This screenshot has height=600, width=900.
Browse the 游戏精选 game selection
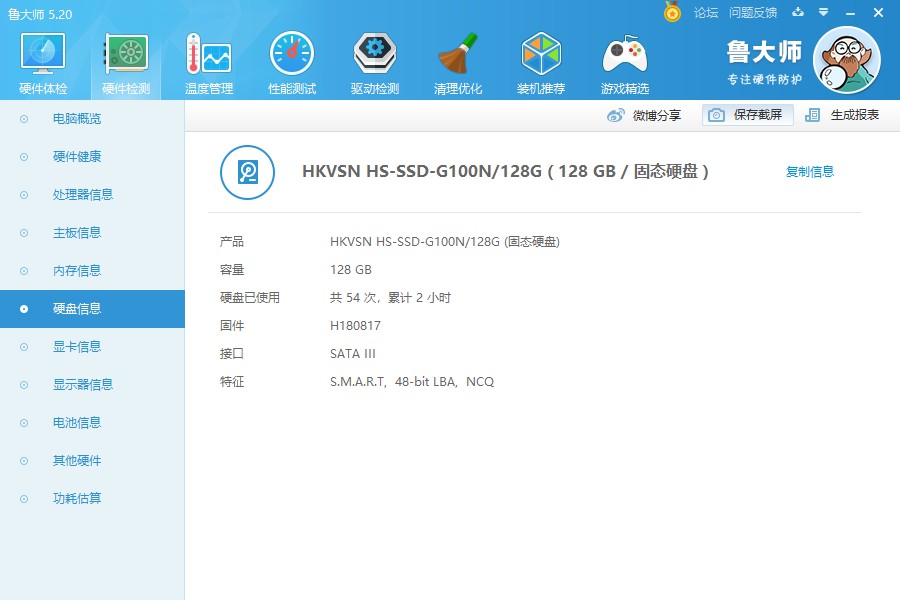click(623, 60)
